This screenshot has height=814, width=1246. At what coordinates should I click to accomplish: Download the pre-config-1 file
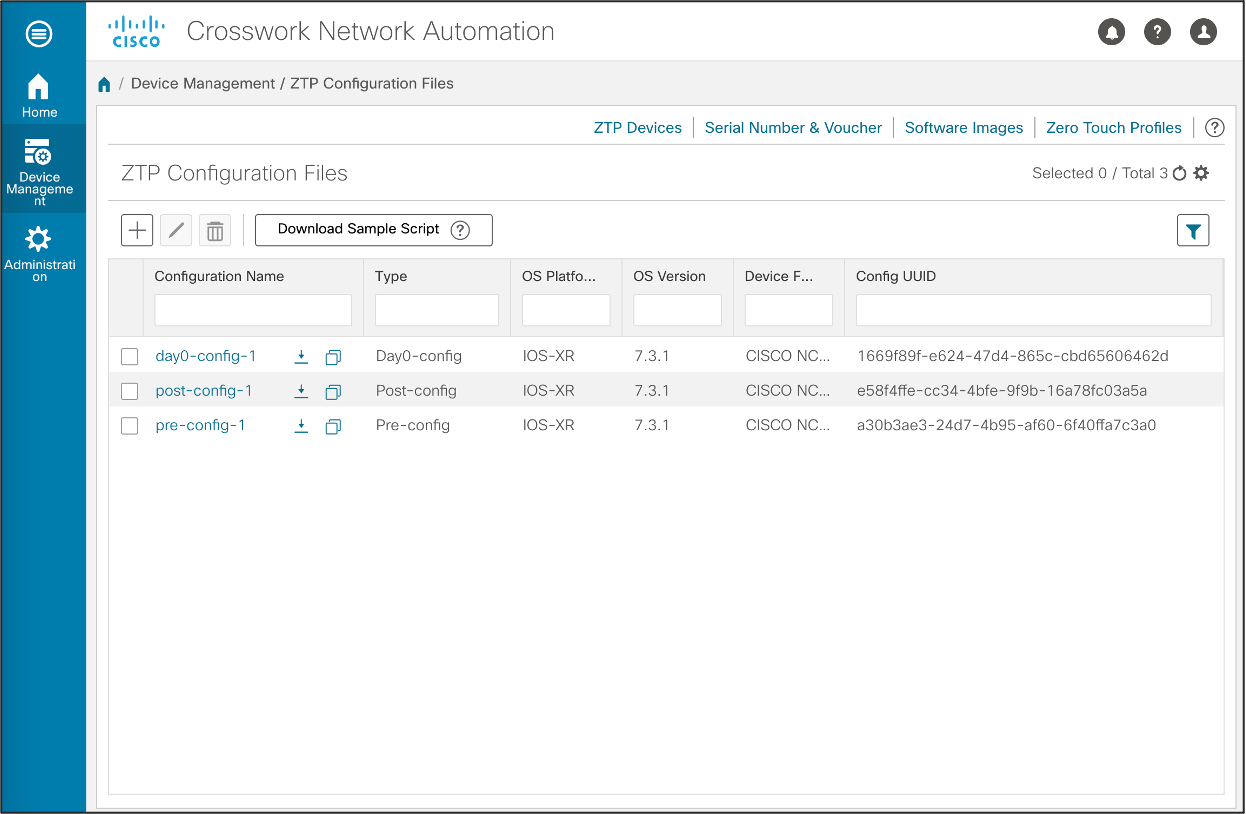click(301, 426)
